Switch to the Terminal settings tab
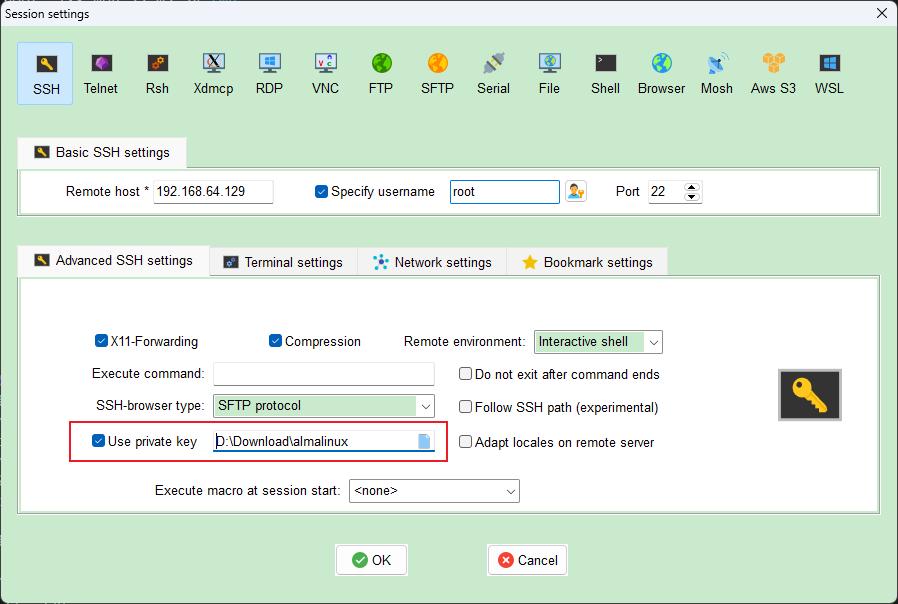Image resolution: width=898 pixels, height=604 pixels. 283,262
